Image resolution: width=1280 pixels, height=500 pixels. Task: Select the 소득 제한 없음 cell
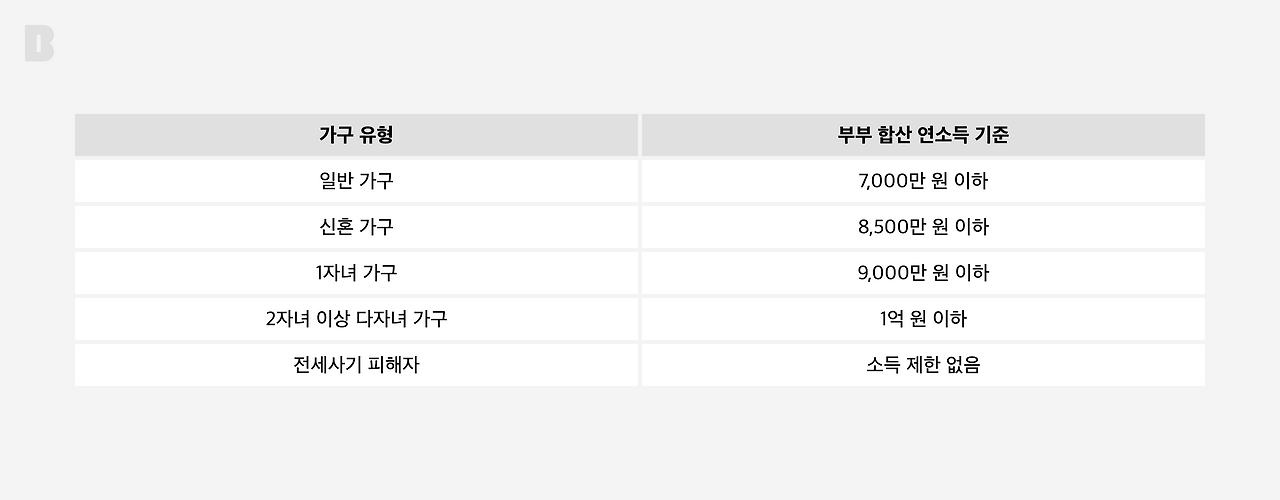click(x=923, y=365)
